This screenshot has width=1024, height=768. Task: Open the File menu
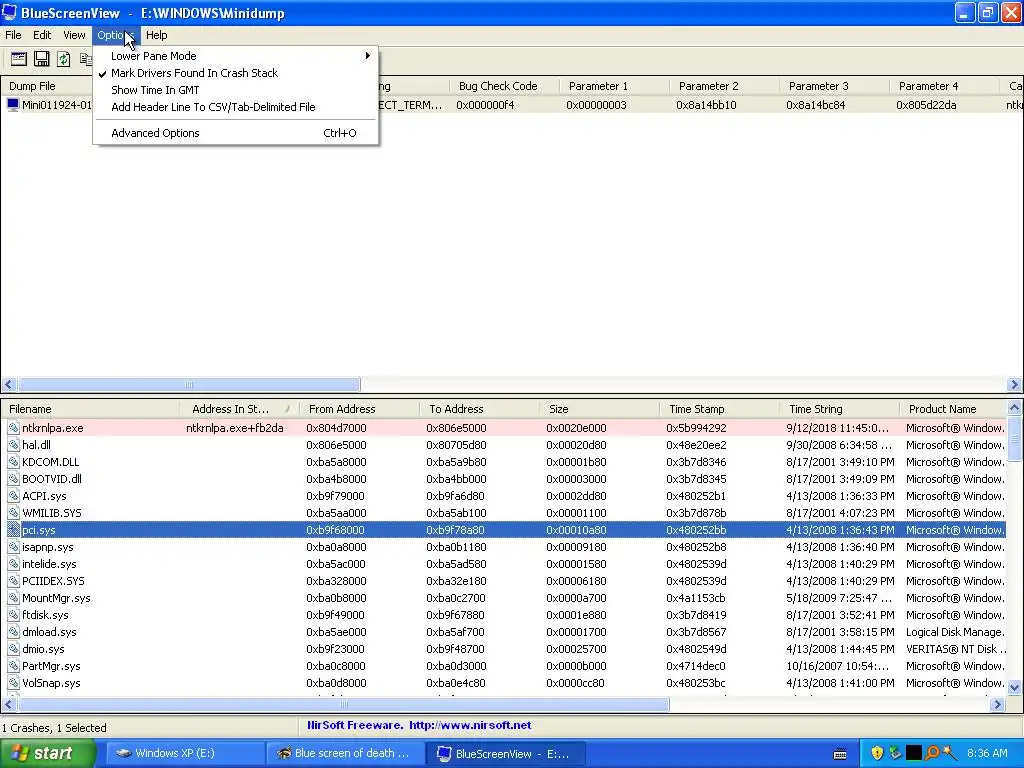[x=13, y=35]
